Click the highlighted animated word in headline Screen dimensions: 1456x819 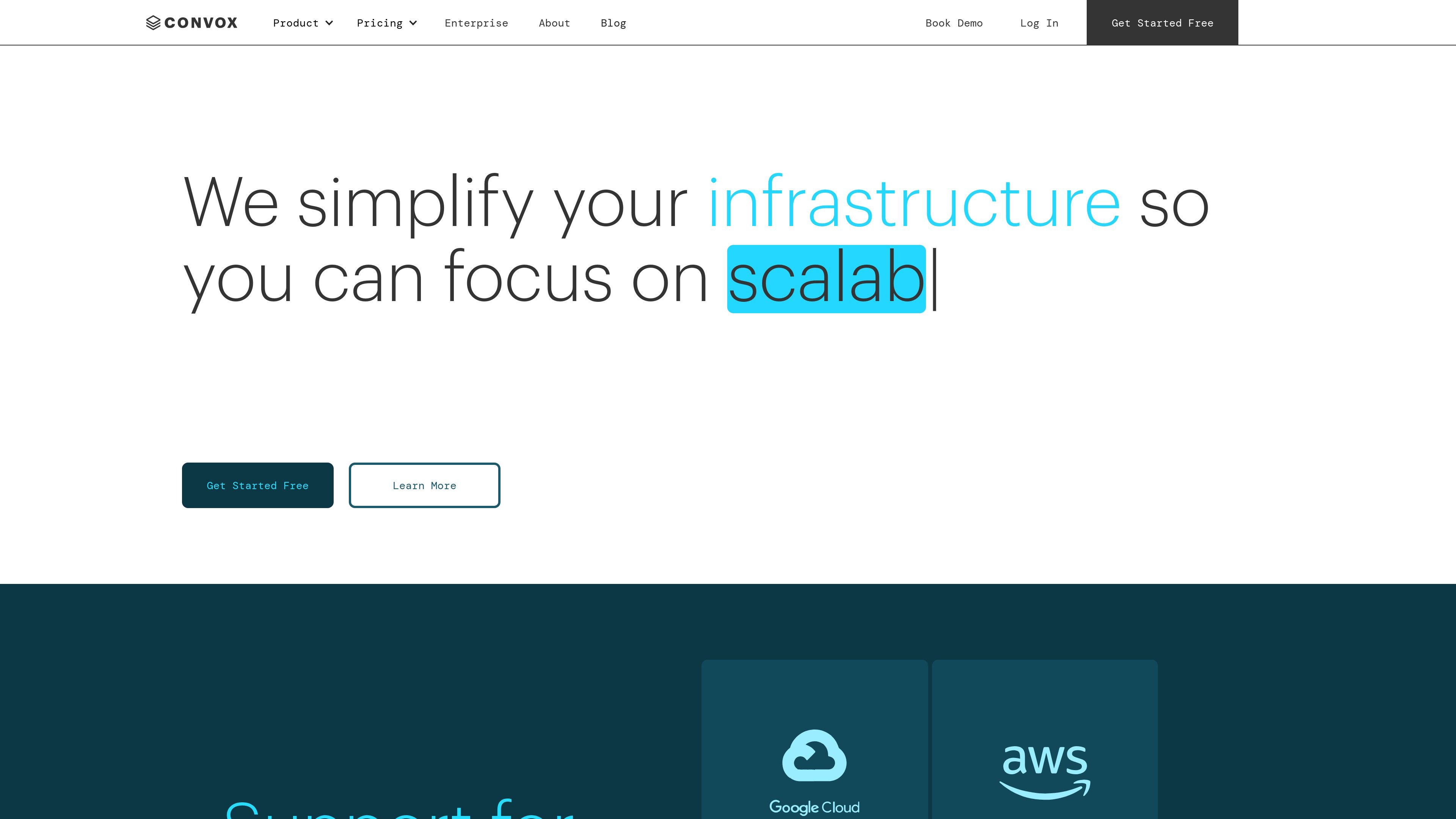click(826, 279)
